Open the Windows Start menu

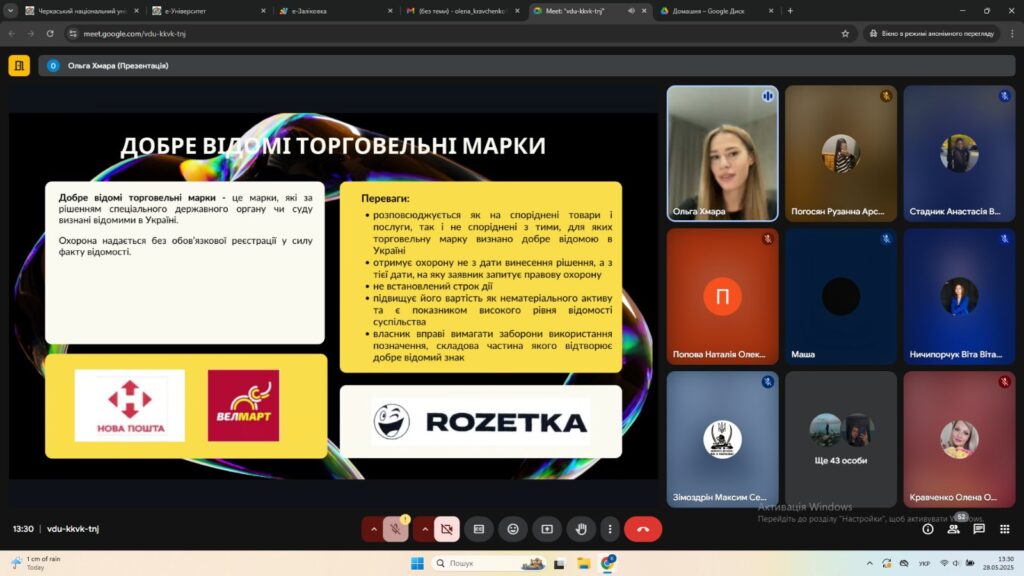[417, 563]
